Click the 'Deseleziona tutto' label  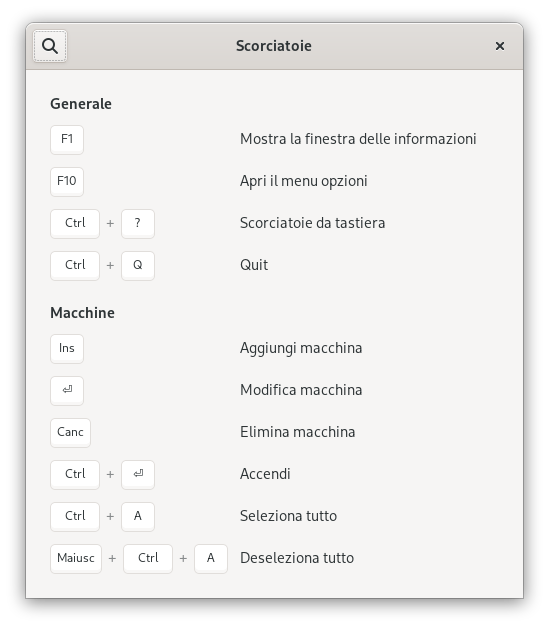click(x=297, y=558)
